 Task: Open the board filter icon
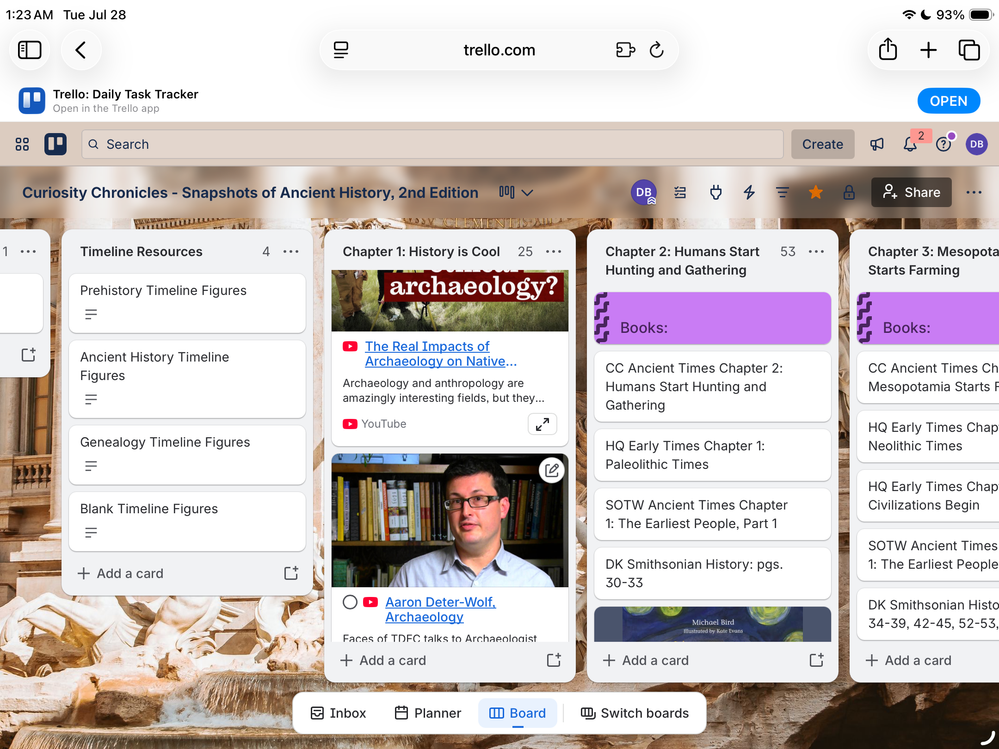pos(782,192)
